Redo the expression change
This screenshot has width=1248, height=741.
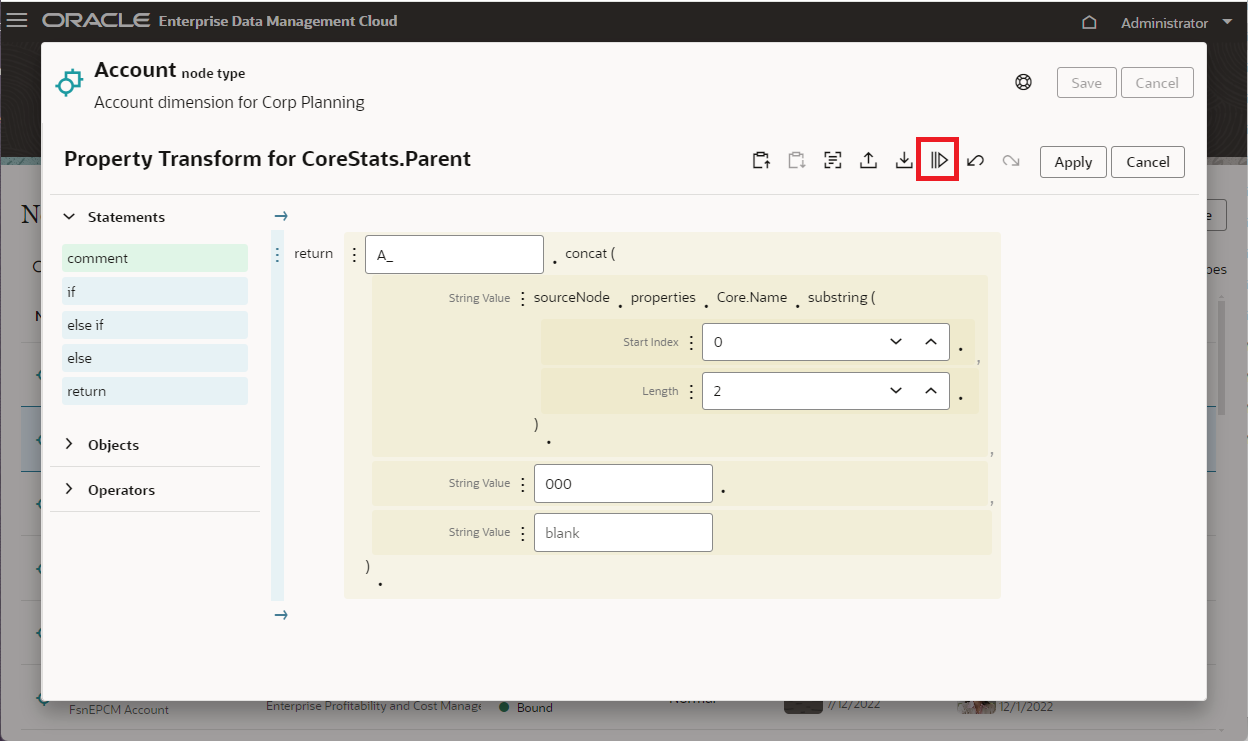[1011, 160]
